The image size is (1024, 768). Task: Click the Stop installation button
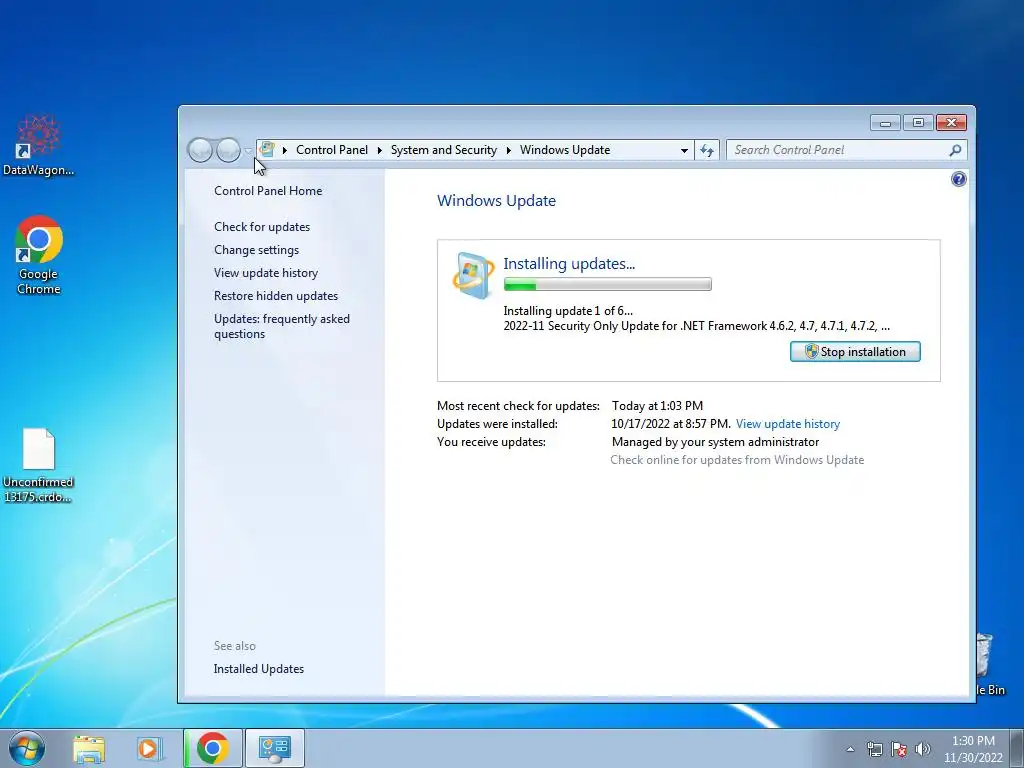[855, 351]
